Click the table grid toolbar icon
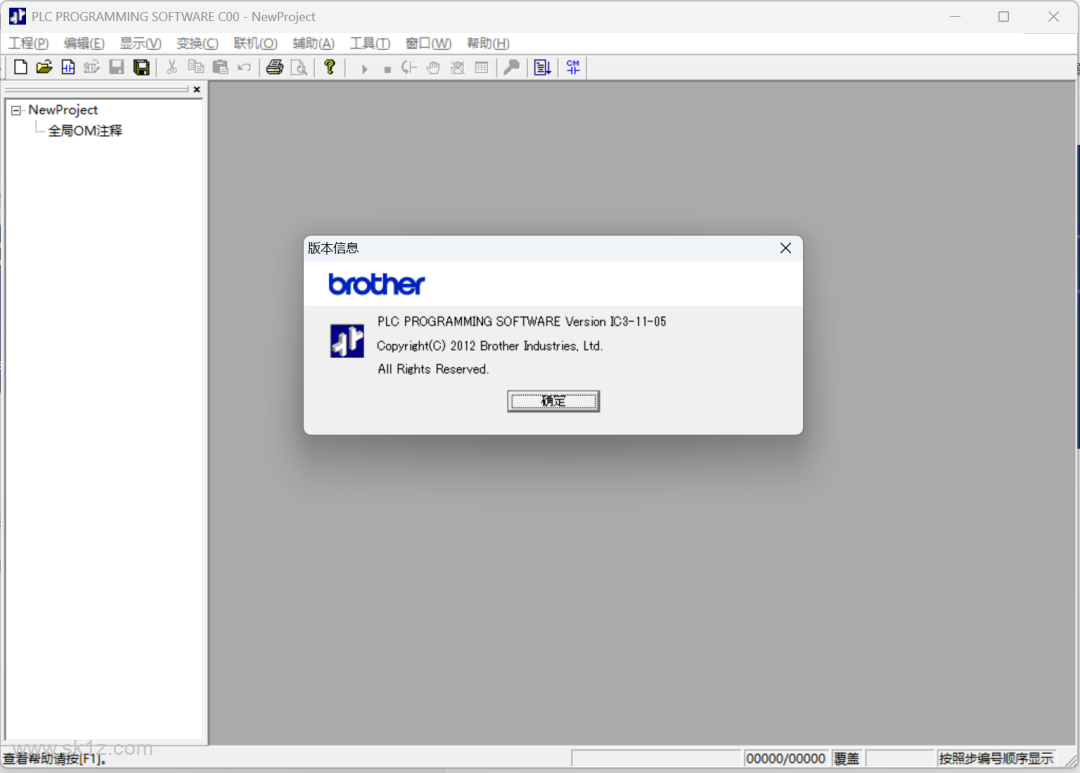The height and width of the screenshot is (773, 1080). coord(481,68)
